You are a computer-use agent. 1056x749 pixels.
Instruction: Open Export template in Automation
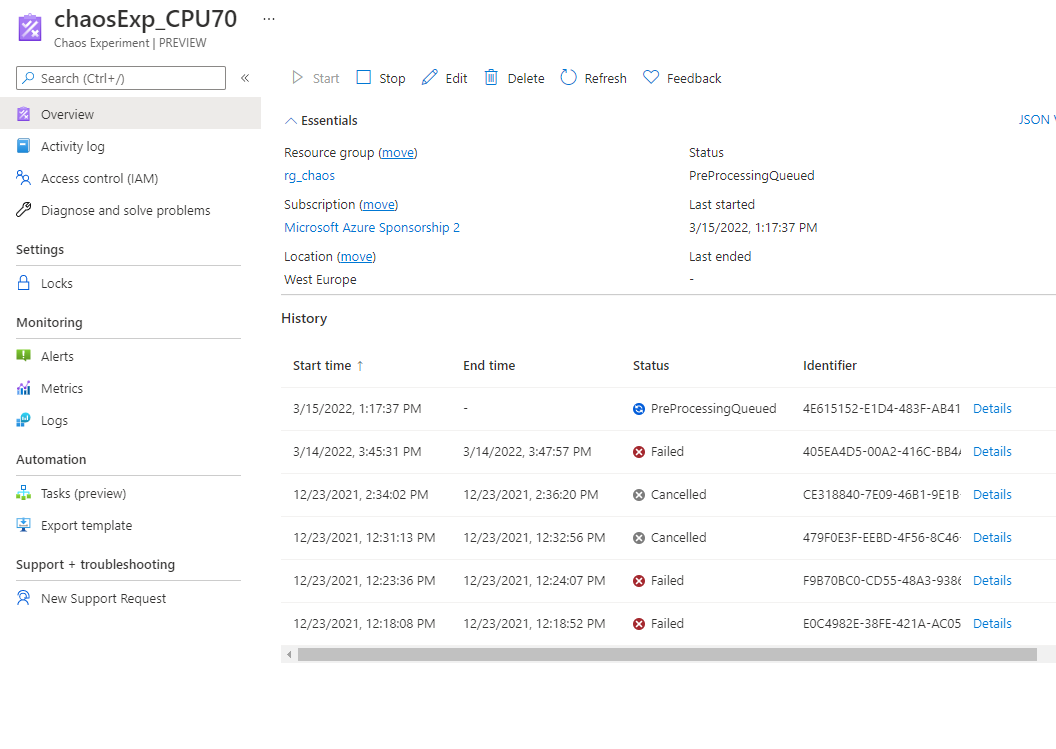tap(86, 525)
